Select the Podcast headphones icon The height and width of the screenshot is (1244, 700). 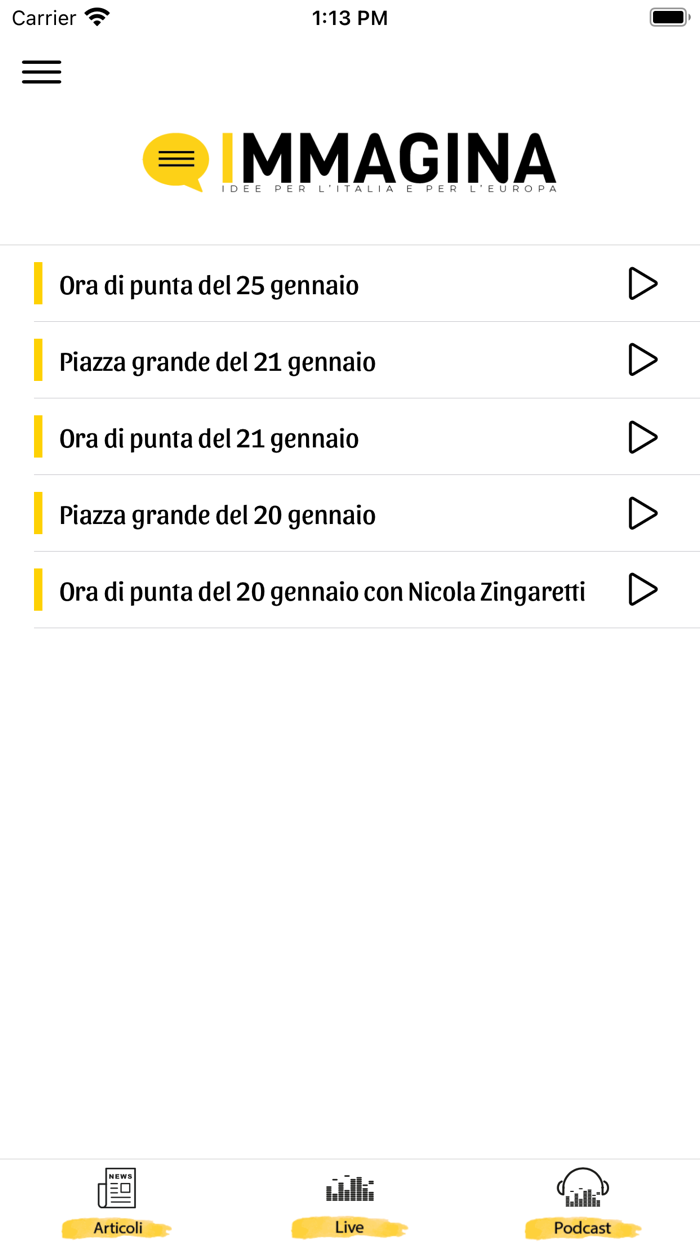point(583,1188)
